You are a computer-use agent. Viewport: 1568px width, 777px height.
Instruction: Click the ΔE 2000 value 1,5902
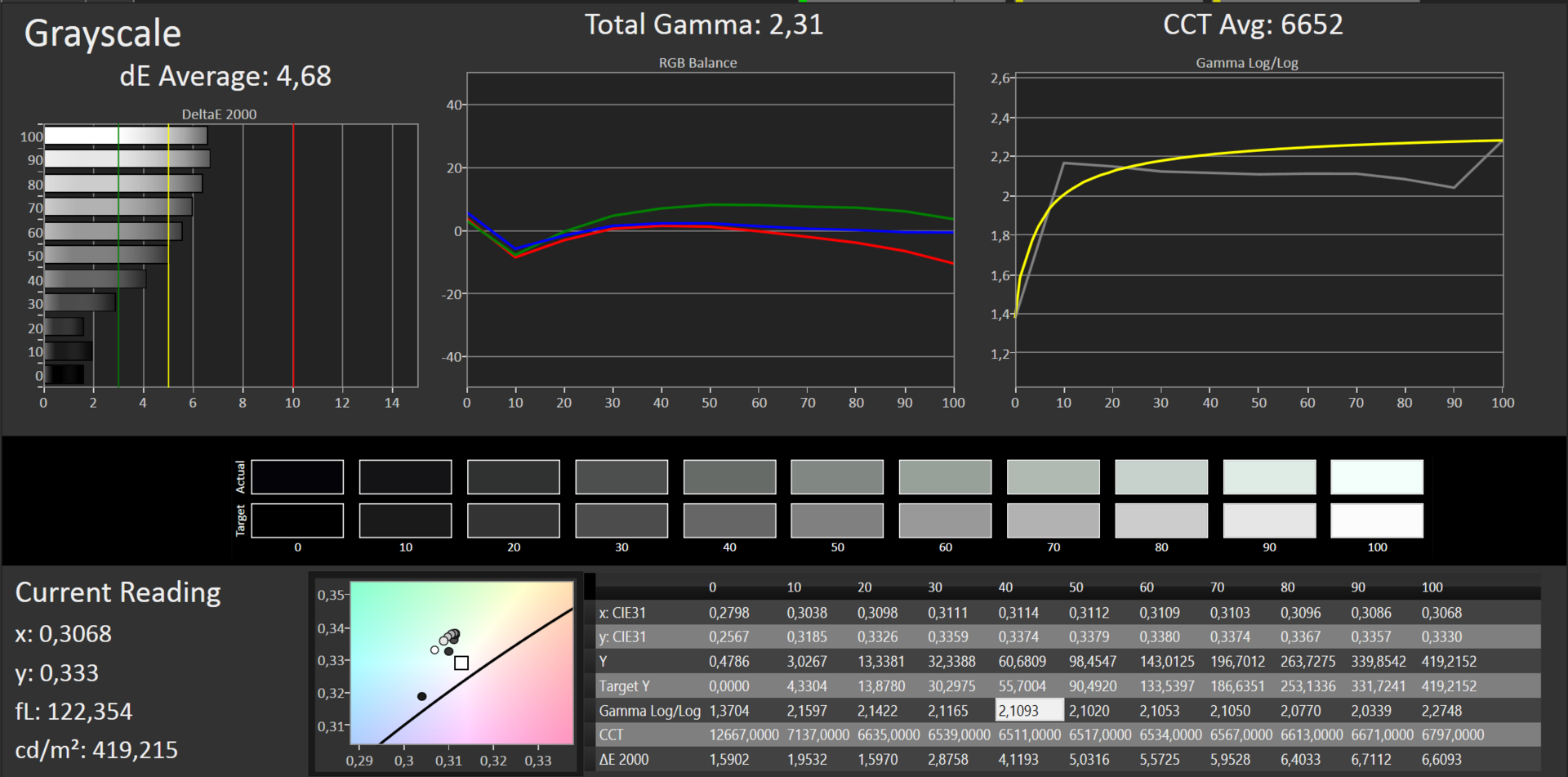point(729,759)
